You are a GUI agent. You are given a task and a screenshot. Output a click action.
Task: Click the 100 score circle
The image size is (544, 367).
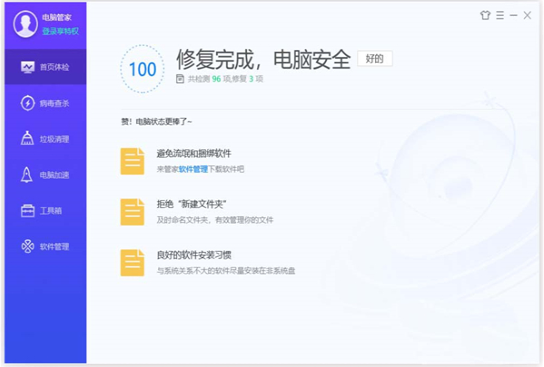tap(142, 69)
